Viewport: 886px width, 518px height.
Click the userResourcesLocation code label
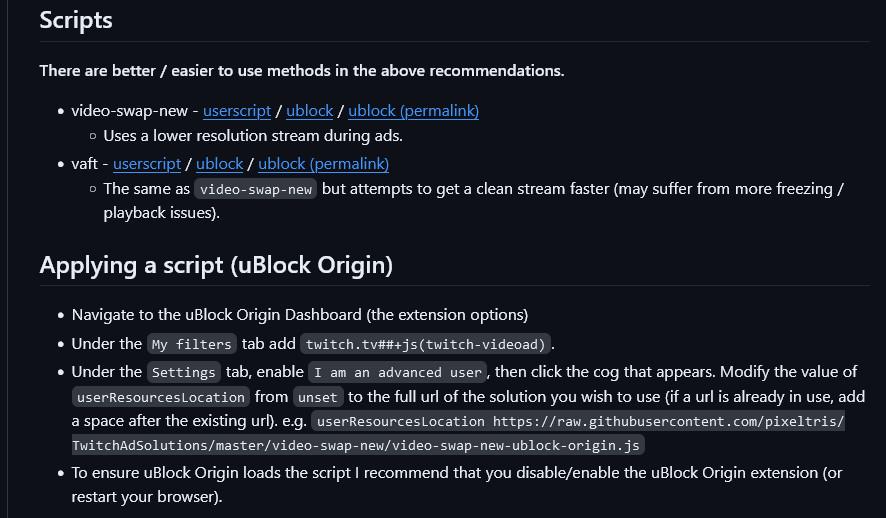click(x=161, y=397)
